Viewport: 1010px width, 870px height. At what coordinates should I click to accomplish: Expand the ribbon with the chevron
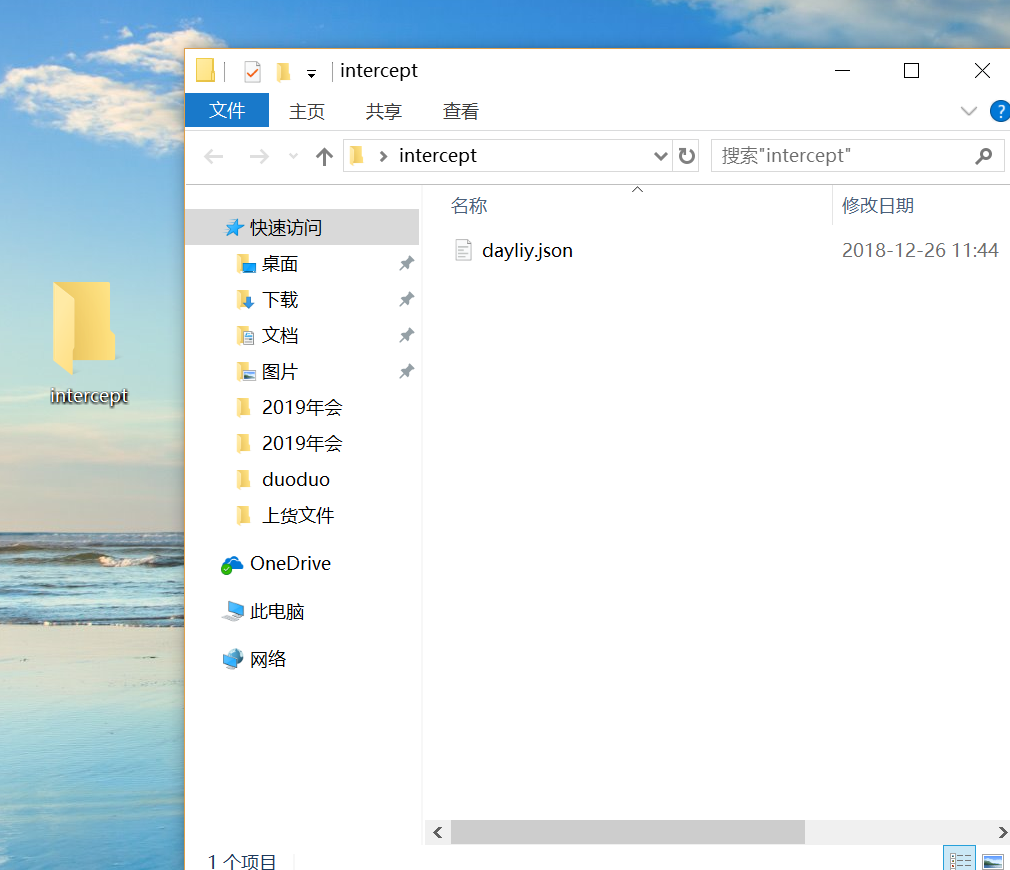point(968,111)
